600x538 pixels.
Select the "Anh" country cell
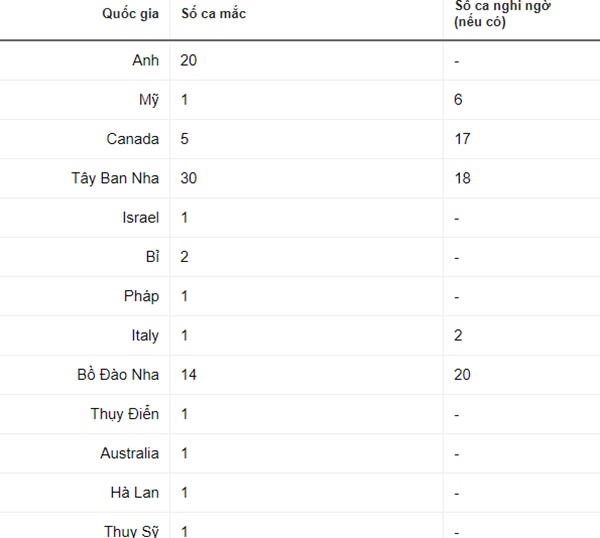coord(145,61)
